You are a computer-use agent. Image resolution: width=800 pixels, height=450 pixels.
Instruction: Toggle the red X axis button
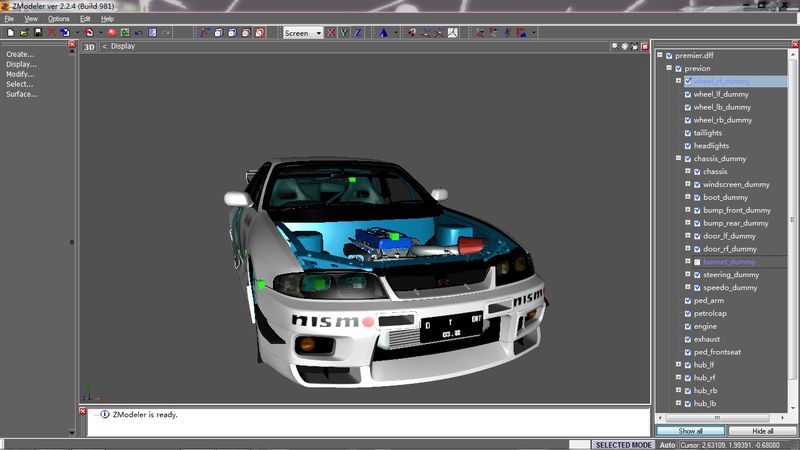pos(331,33)
